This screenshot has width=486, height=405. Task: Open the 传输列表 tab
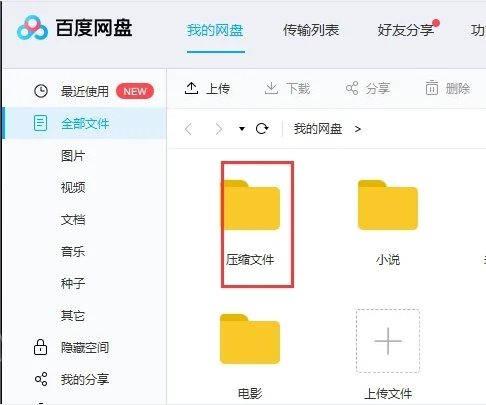[311, 30]
